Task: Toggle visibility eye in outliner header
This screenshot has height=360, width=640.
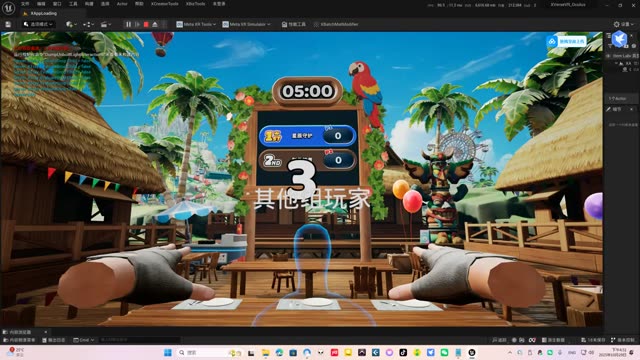Action: 609,56
